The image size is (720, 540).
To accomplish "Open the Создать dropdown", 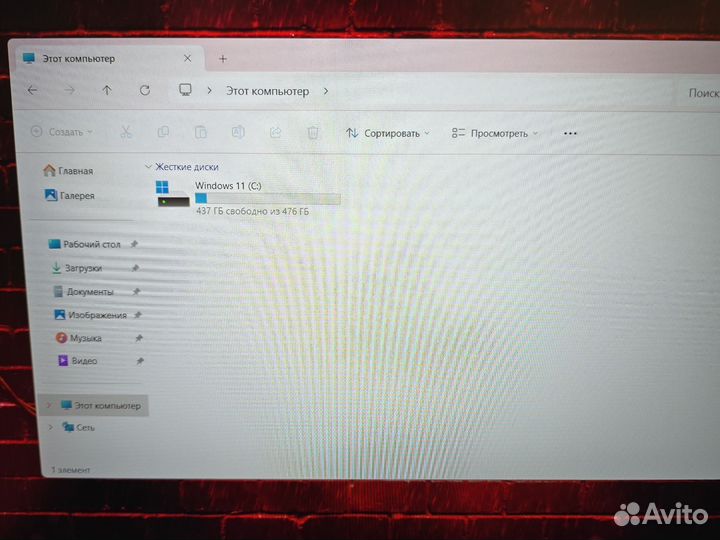I will [x=62, y=132].
